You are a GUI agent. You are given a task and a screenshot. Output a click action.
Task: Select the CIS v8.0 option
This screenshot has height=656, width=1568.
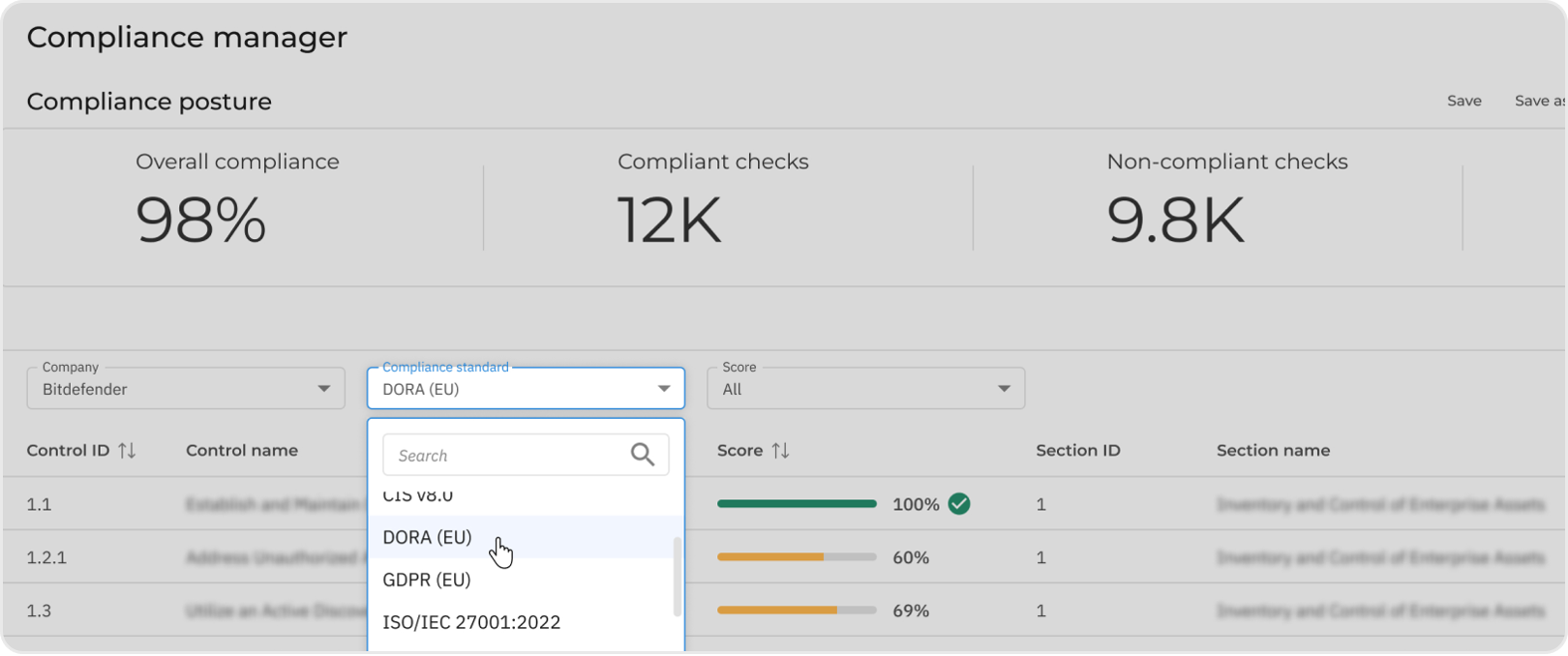pyautogui.click(x=418, y=497)
